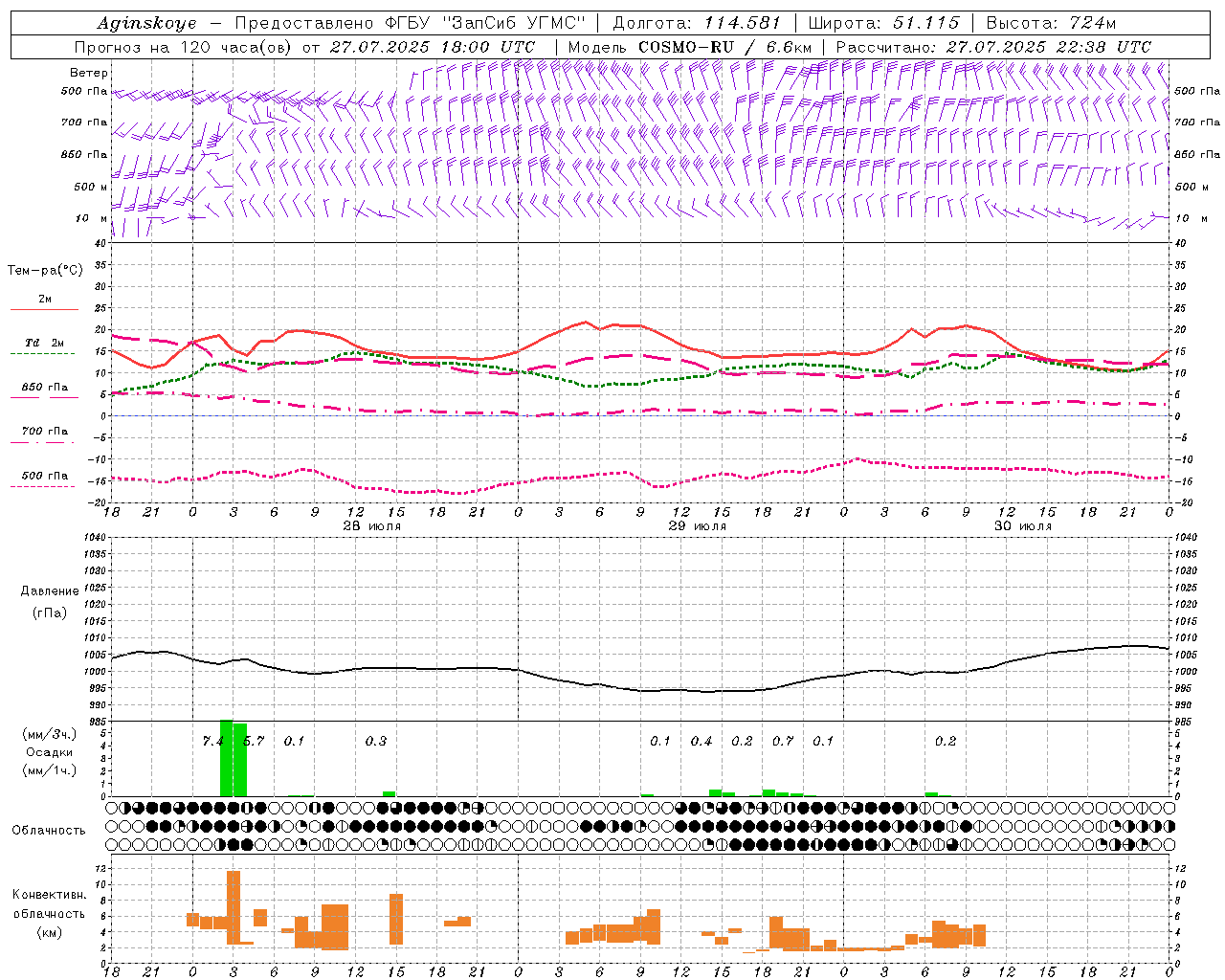Click the precipitation value "5.7"

click(x=254, y=741)
